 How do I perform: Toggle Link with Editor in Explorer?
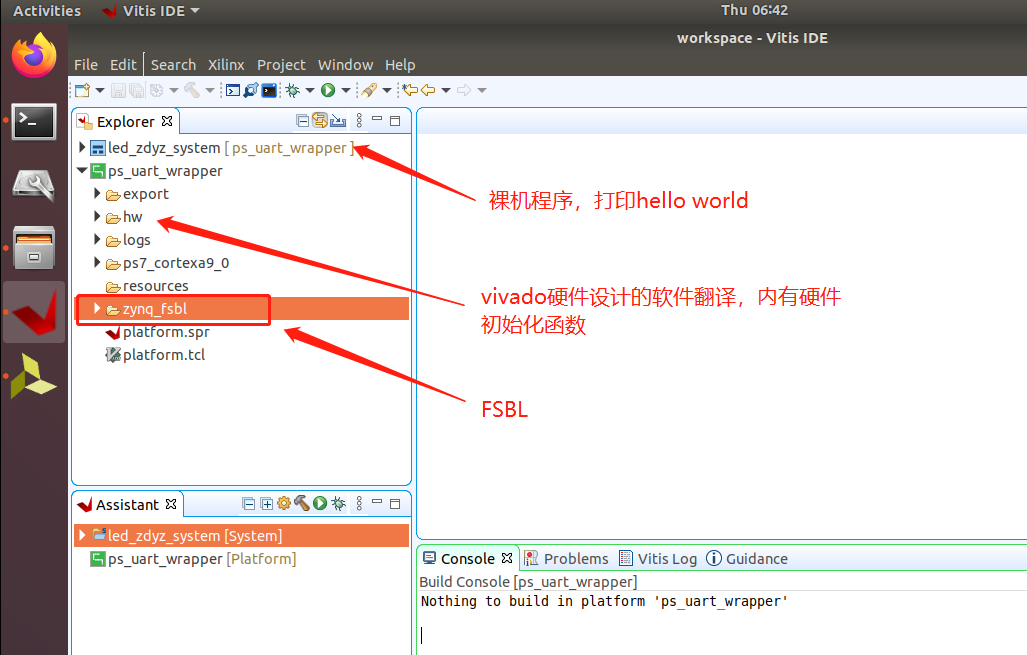point(320,120)
